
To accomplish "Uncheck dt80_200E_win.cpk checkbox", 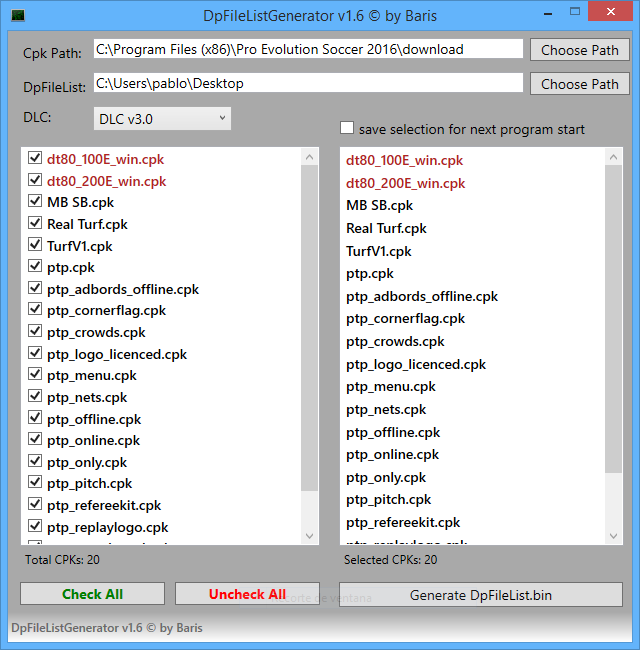I will tap(35, 180).
